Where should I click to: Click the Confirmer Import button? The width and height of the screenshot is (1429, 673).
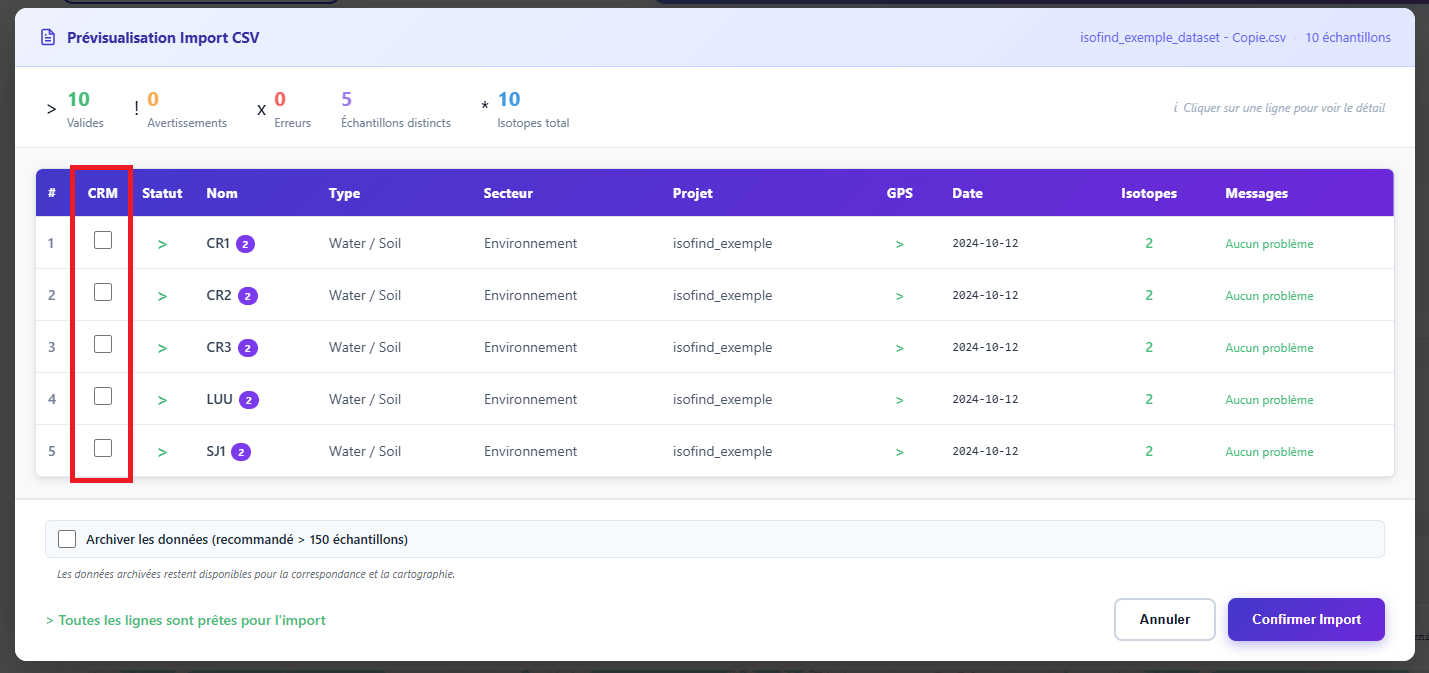coord(1306,619)
